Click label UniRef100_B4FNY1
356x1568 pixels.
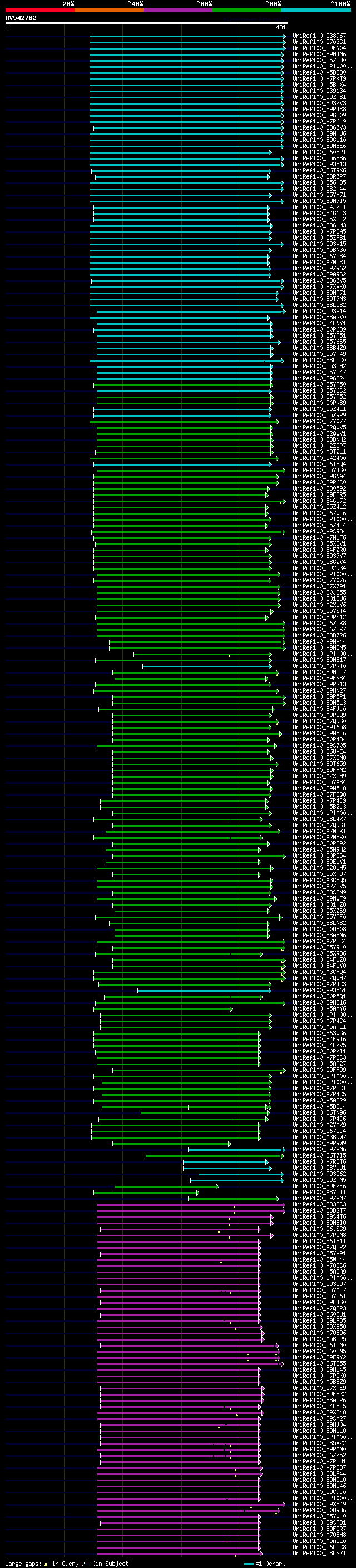319,323
